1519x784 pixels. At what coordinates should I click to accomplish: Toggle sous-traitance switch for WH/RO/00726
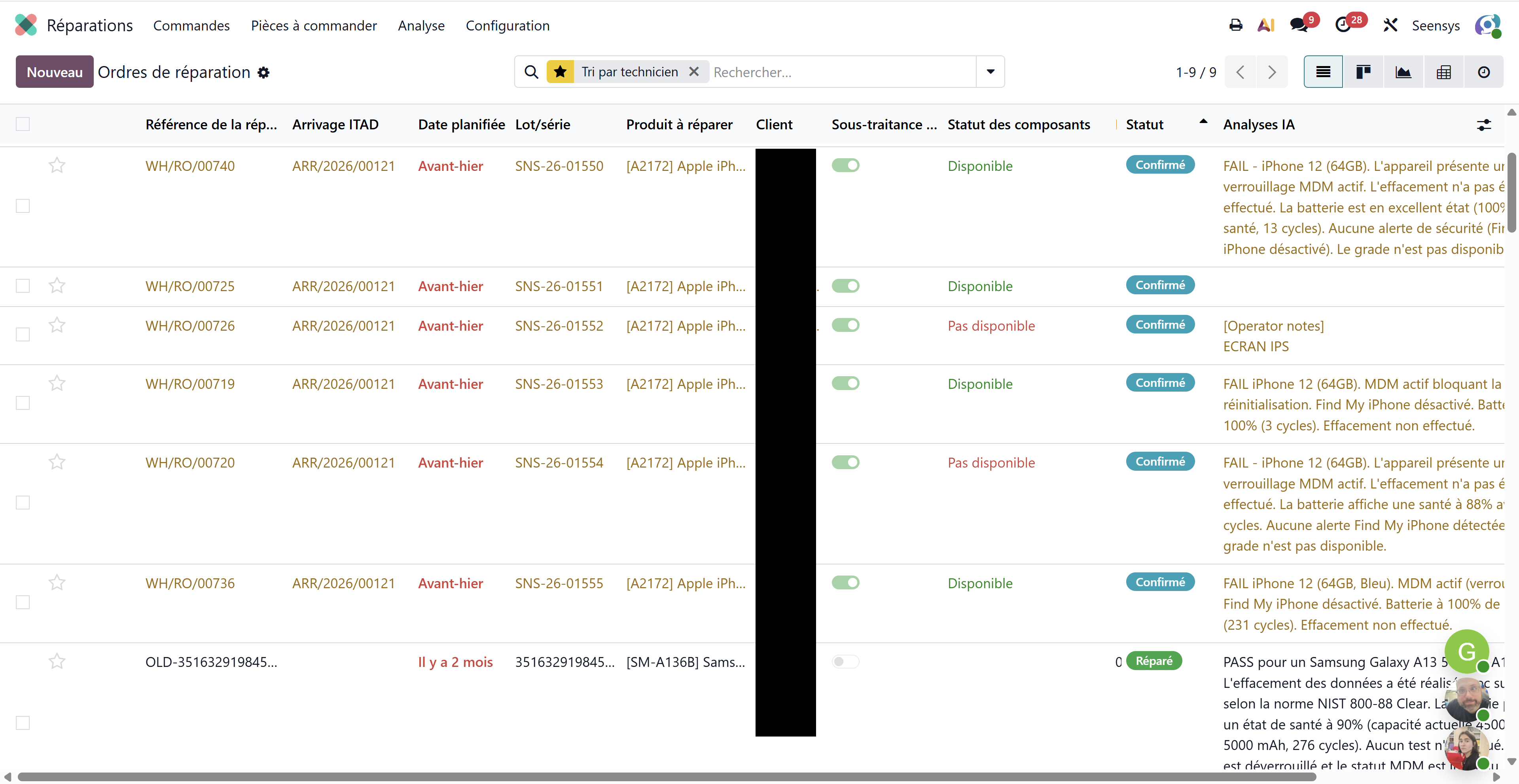(846, 325)
